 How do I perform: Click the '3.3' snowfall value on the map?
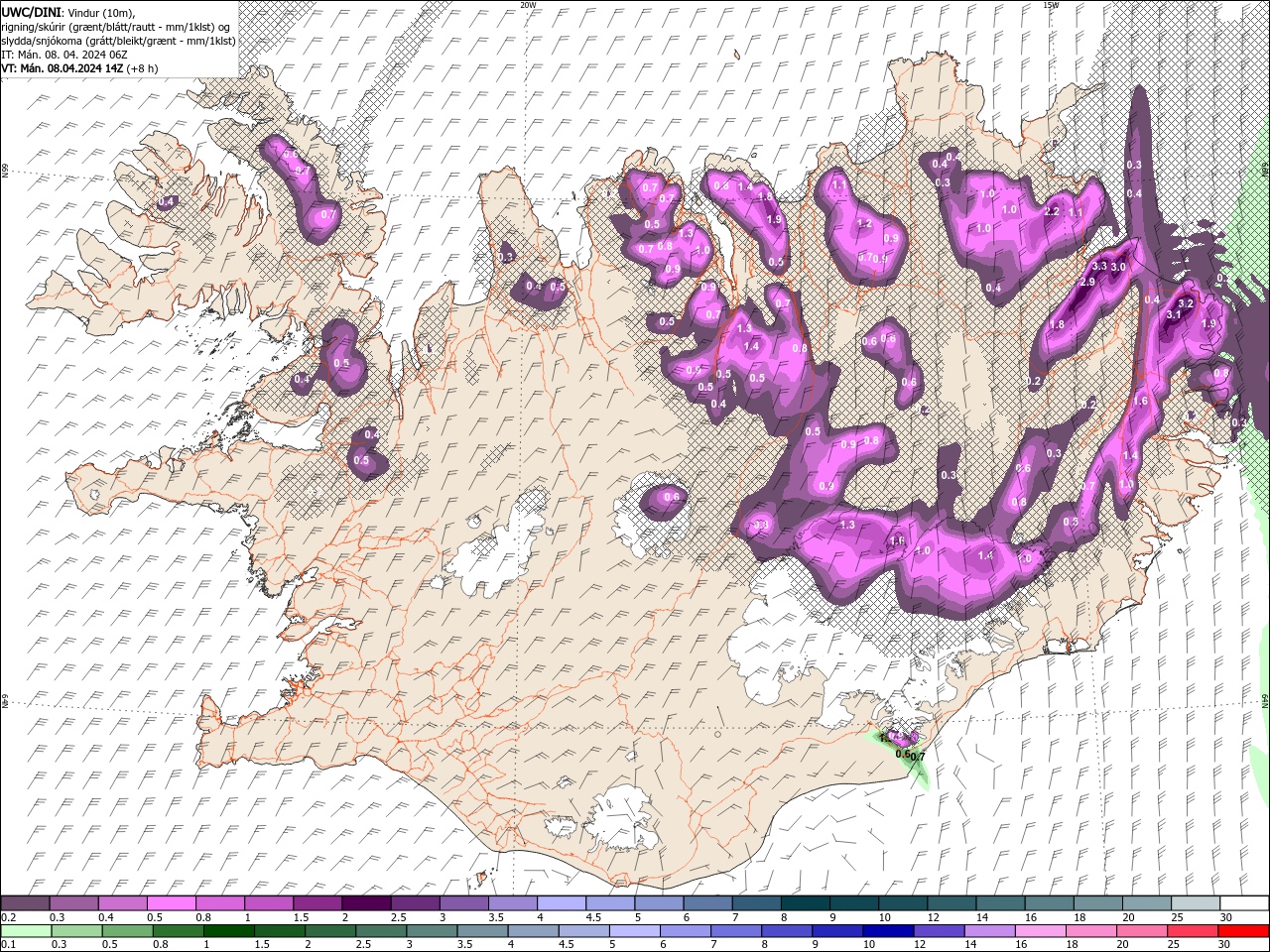click(1098, 266)
